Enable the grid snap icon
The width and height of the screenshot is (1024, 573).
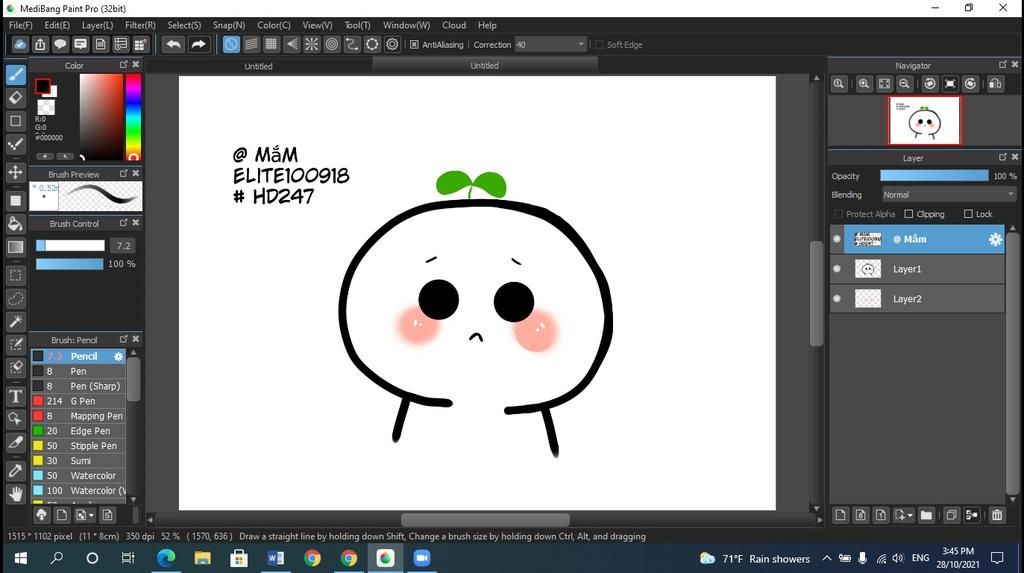[x=271, y=44]
